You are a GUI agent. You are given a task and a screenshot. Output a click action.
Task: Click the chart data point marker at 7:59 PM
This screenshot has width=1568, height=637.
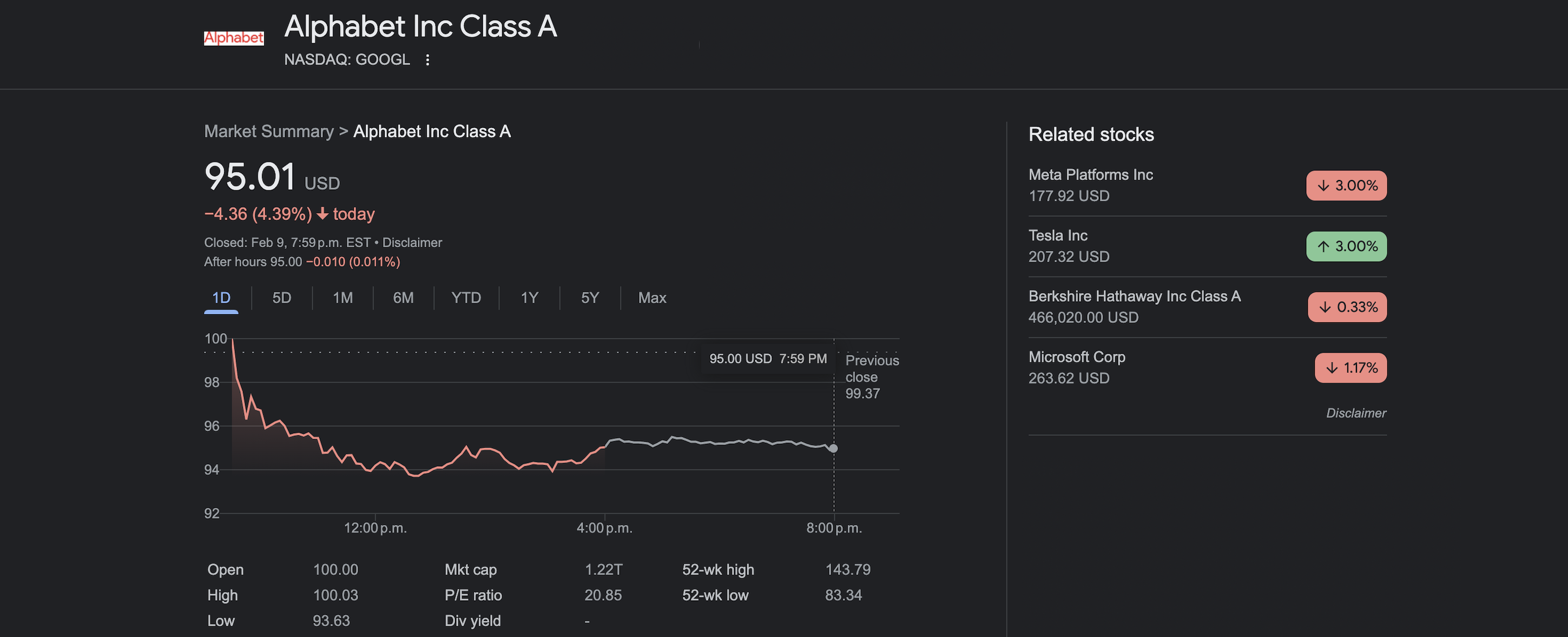pos(833,448)
